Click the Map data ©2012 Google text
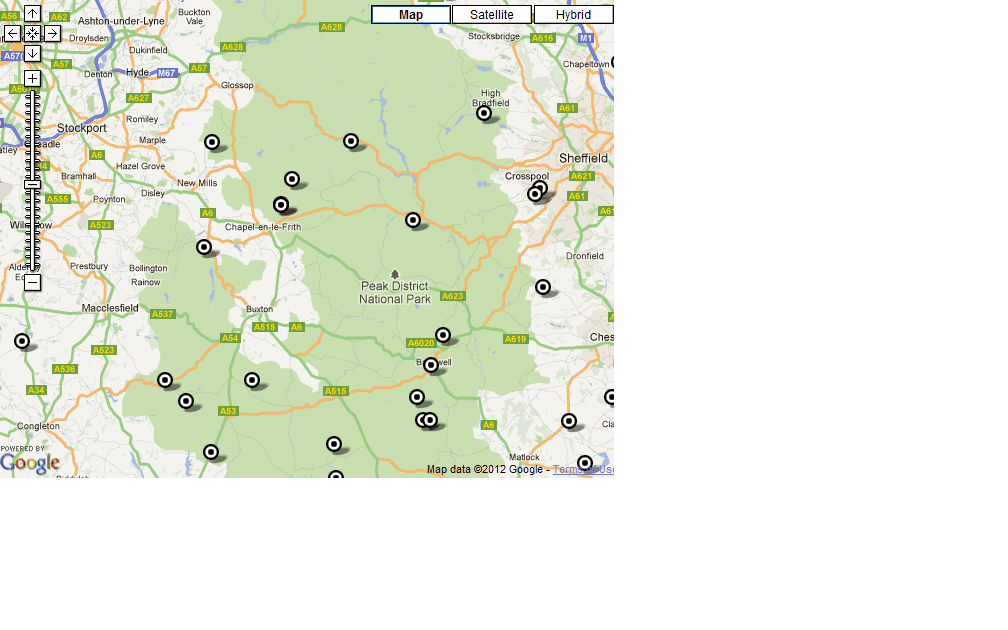Screen dimensions: 1008x630 click(x=485, y=469)
